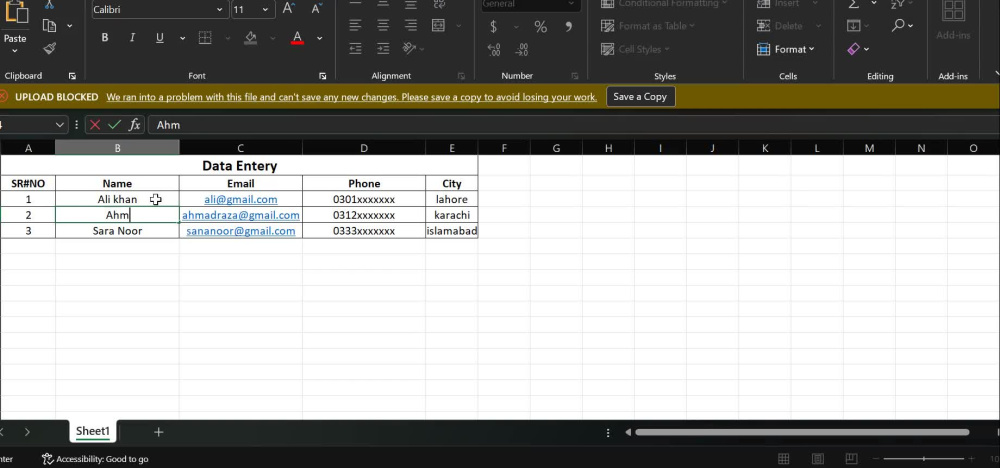Open the Font group dialog launcher
Screen dimensions: 1000x468
[323, 76]
